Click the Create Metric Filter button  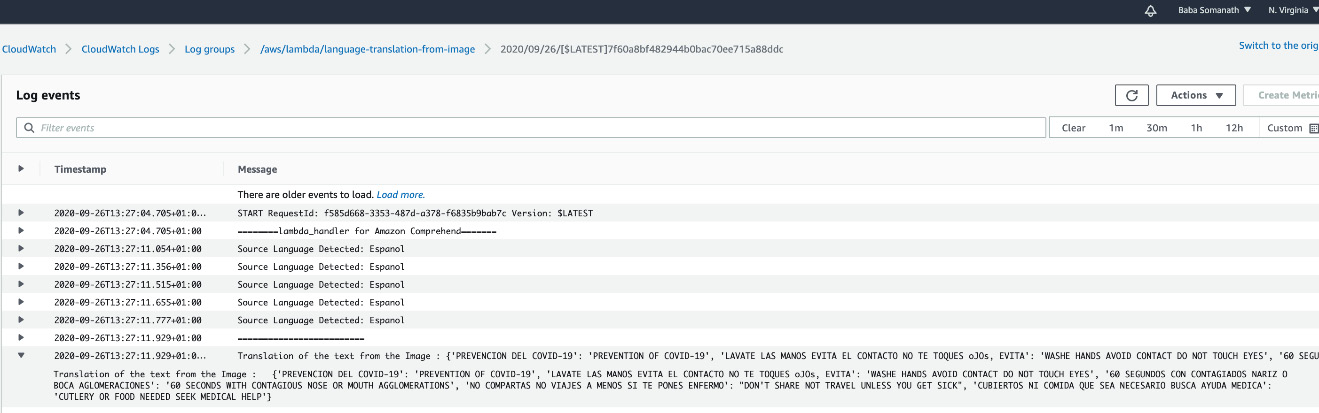(x=1281, y=95)
